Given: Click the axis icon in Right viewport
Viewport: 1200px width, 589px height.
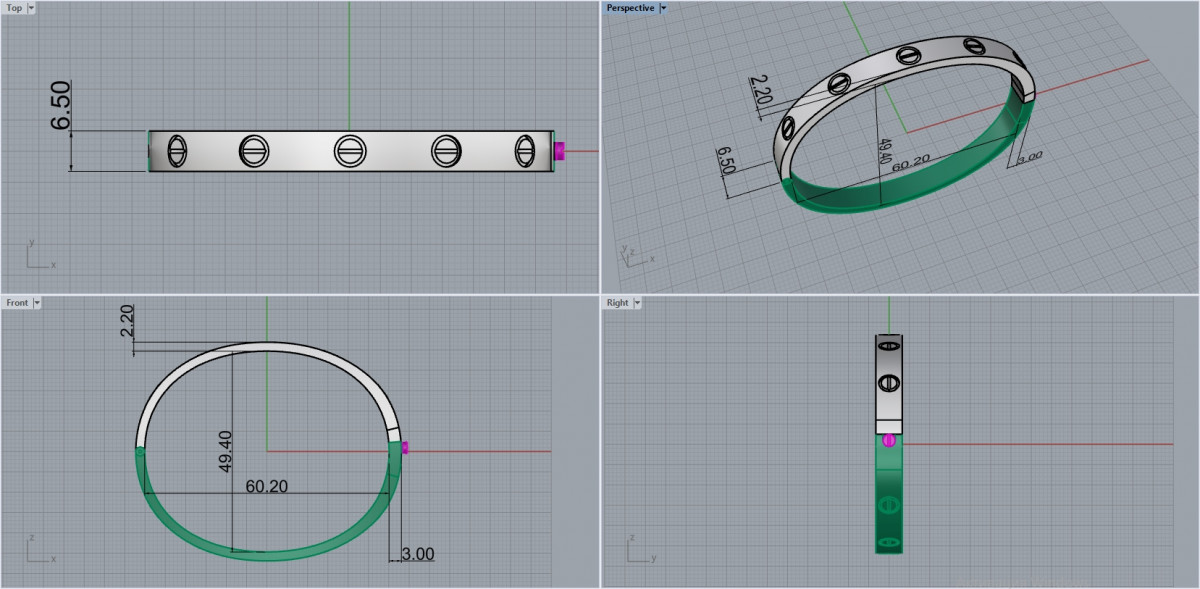Looking at the screenshot, I should pyautogui.click(x=634, y=549).
